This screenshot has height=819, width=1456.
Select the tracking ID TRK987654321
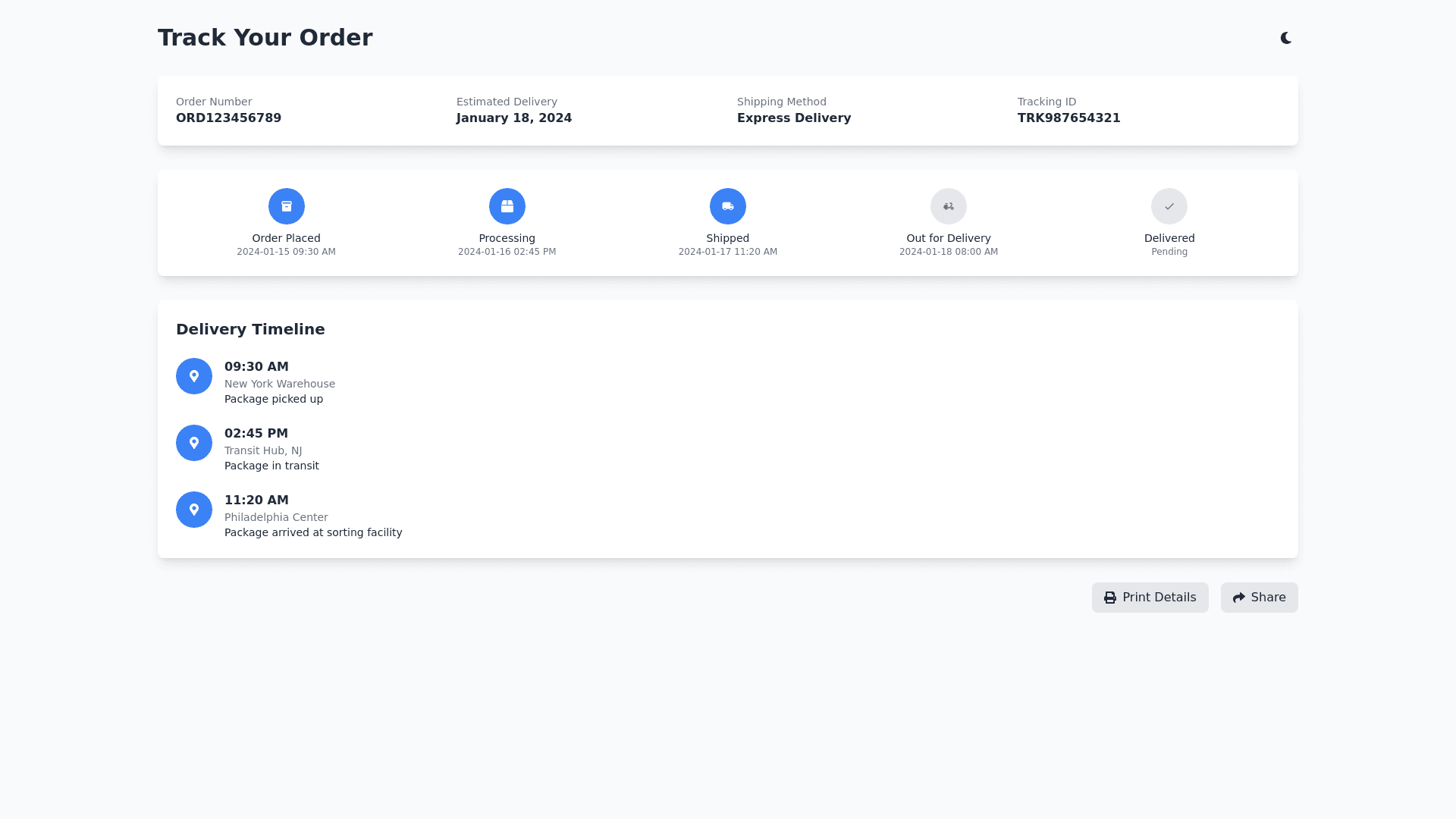(x=1068, y=118)
